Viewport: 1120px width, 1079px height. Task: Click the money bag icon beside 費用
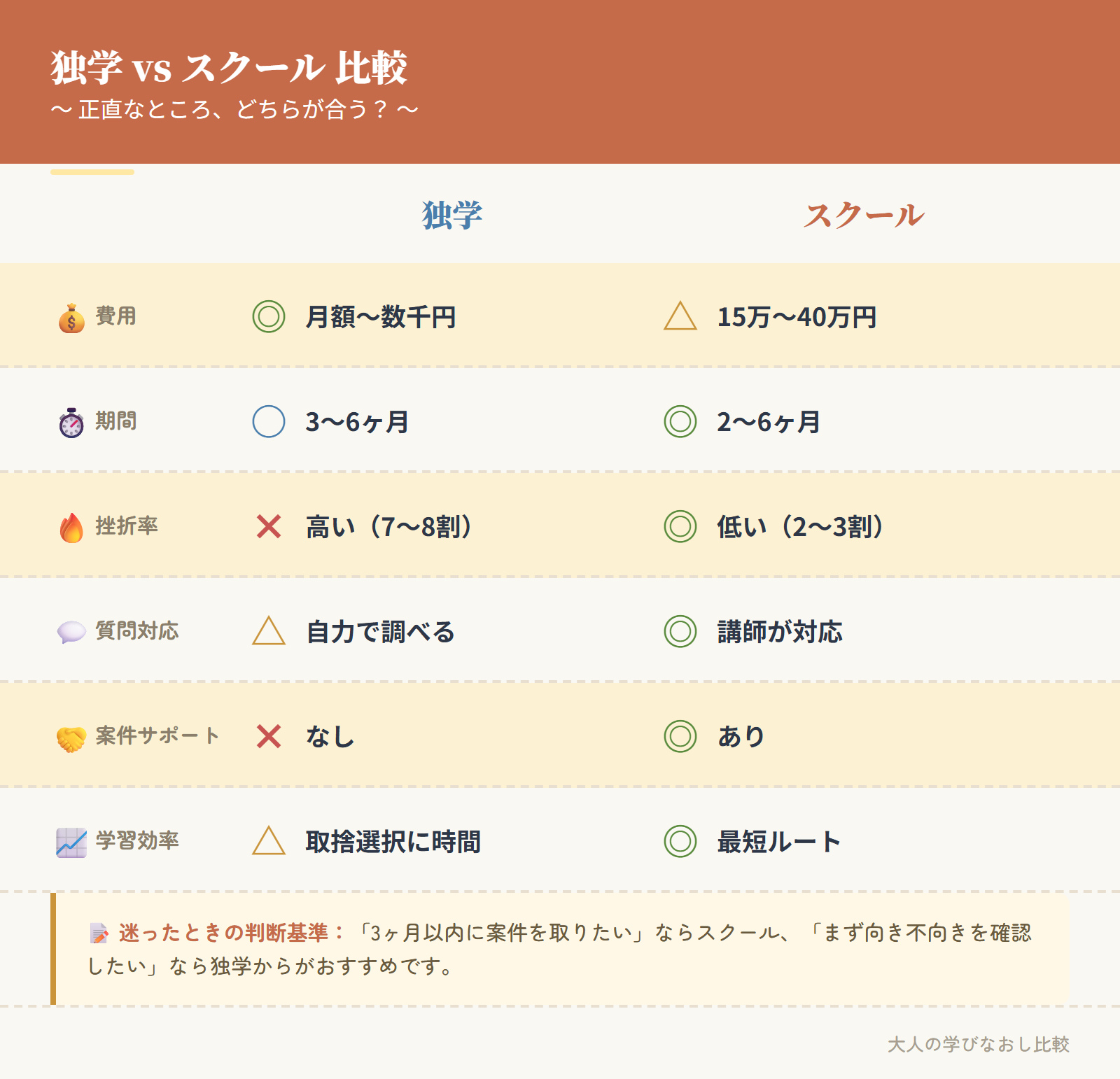click(x=71, y=318)
